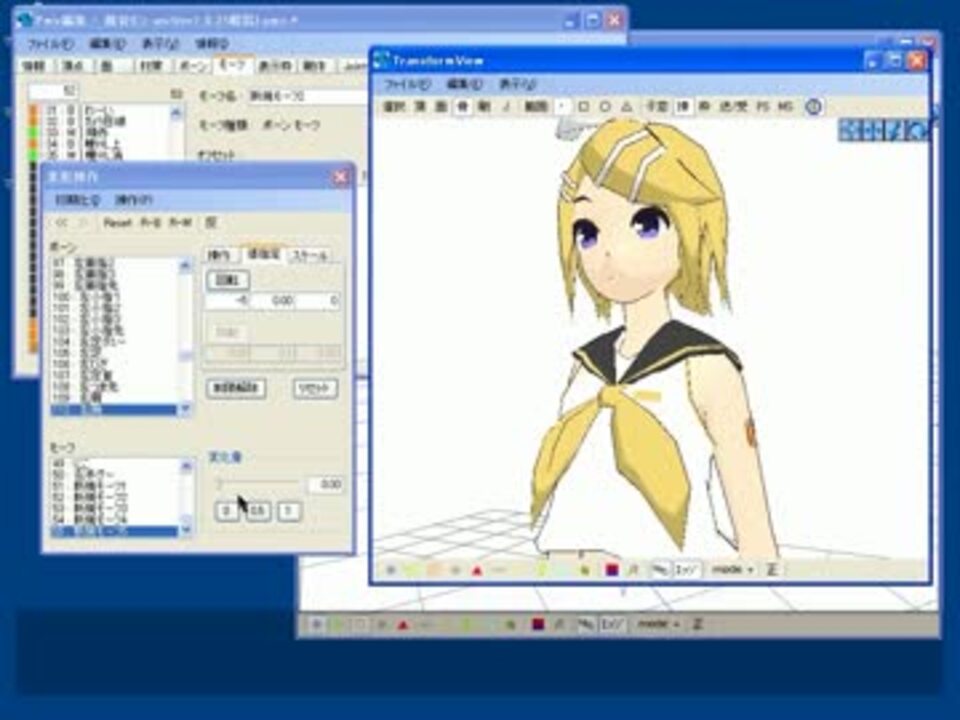The image size is (960, 720).
Task: Open 編集 menu in TransformView
Action: (x=464, y=84)
